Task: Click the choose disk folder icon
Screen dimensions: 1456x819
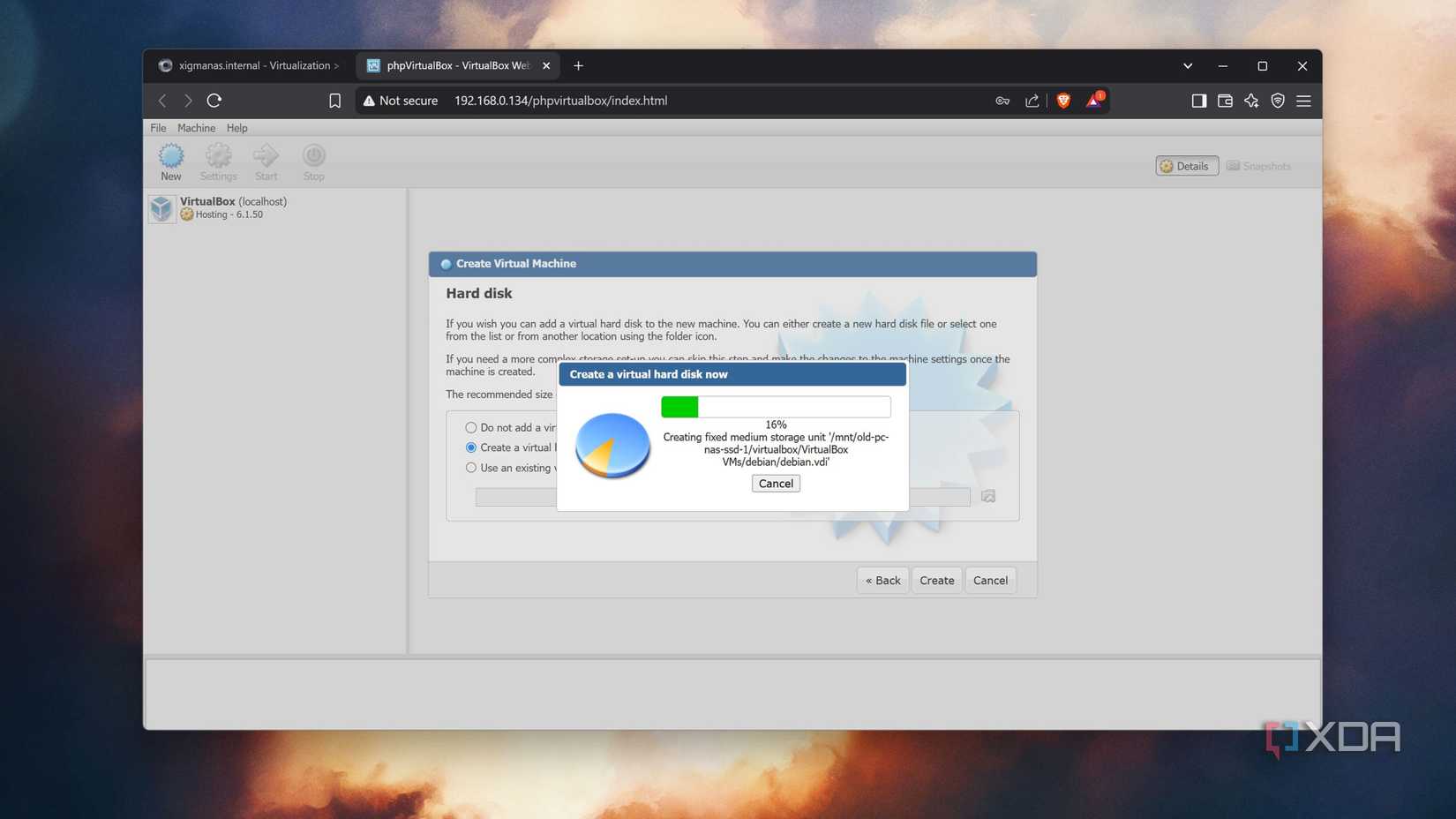Action: tap(988, 496)
